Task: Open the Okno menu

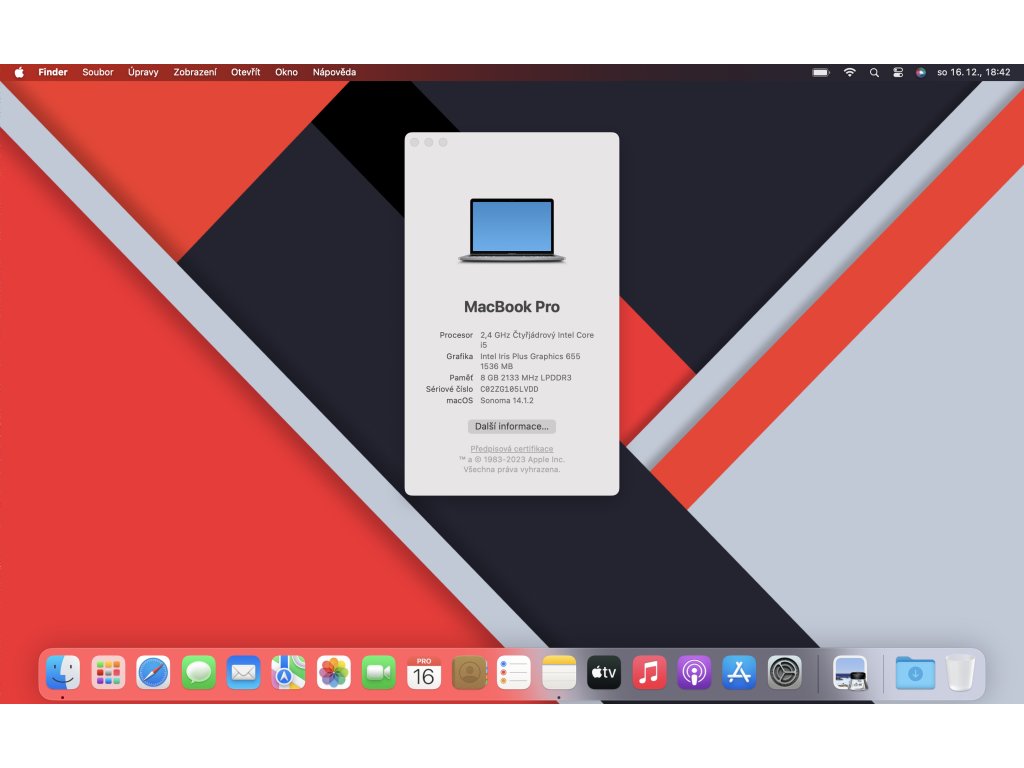Action: (x=286, y=72)
